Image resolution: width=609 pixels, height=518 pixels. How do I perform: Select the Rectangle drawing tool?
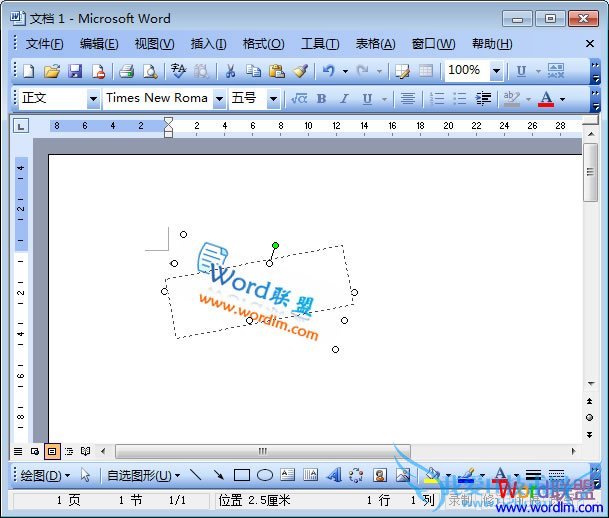(x=242, y=476)
